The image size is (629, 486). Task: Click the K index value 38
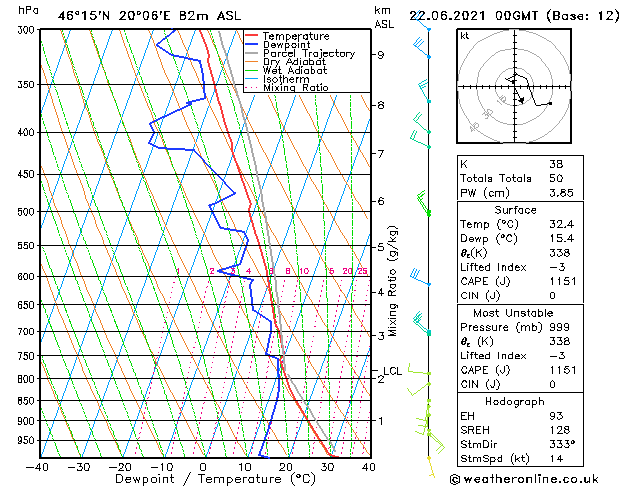click(x=556, y=164)
